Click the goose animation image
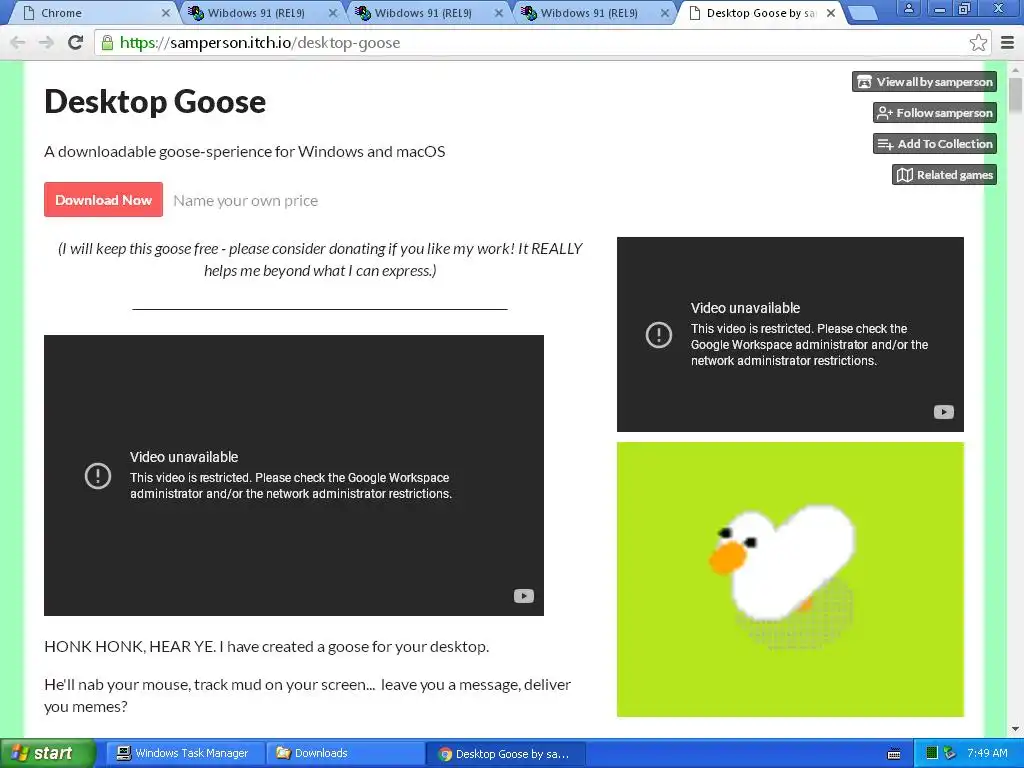Screen dimensions: 1024x768 coord(790,579)
